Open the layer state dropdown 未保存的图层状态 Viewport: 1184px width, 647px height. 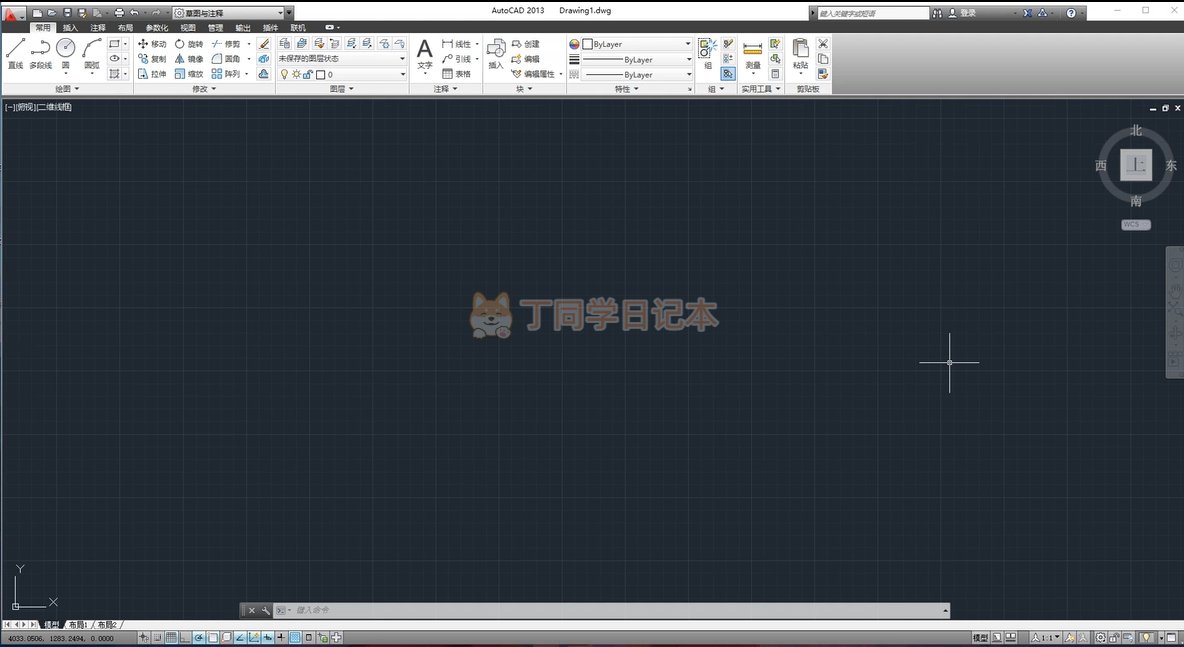341,58
